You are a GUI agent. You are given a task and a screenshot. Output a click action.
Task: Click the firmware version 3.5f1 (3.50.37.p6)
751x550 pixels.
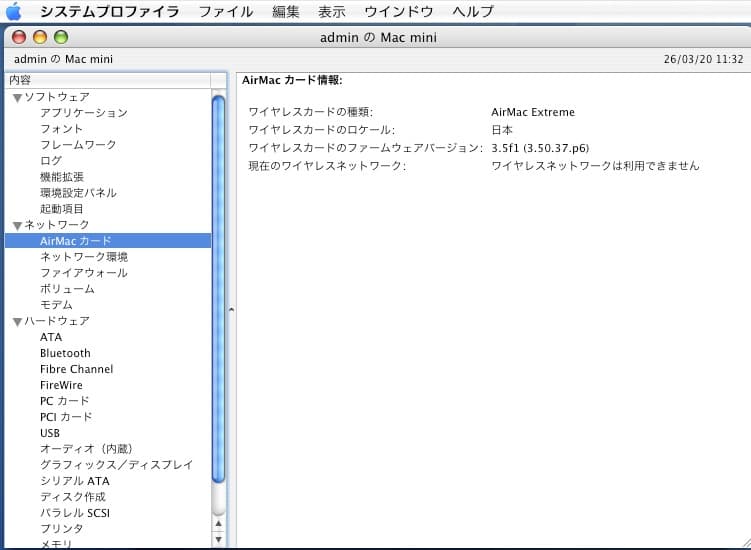pyautogui.click(x=540, y=148)
